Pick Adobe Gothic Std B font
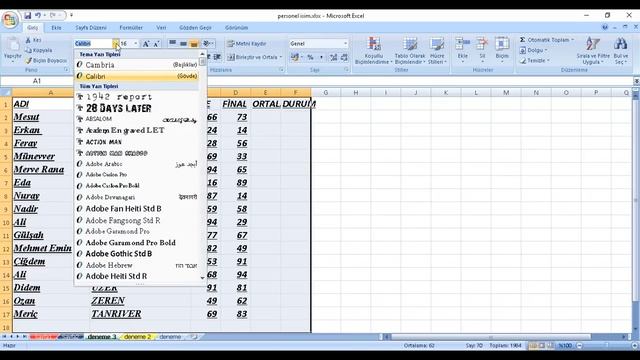Screen dimensions: 640x360 point(137,253)
